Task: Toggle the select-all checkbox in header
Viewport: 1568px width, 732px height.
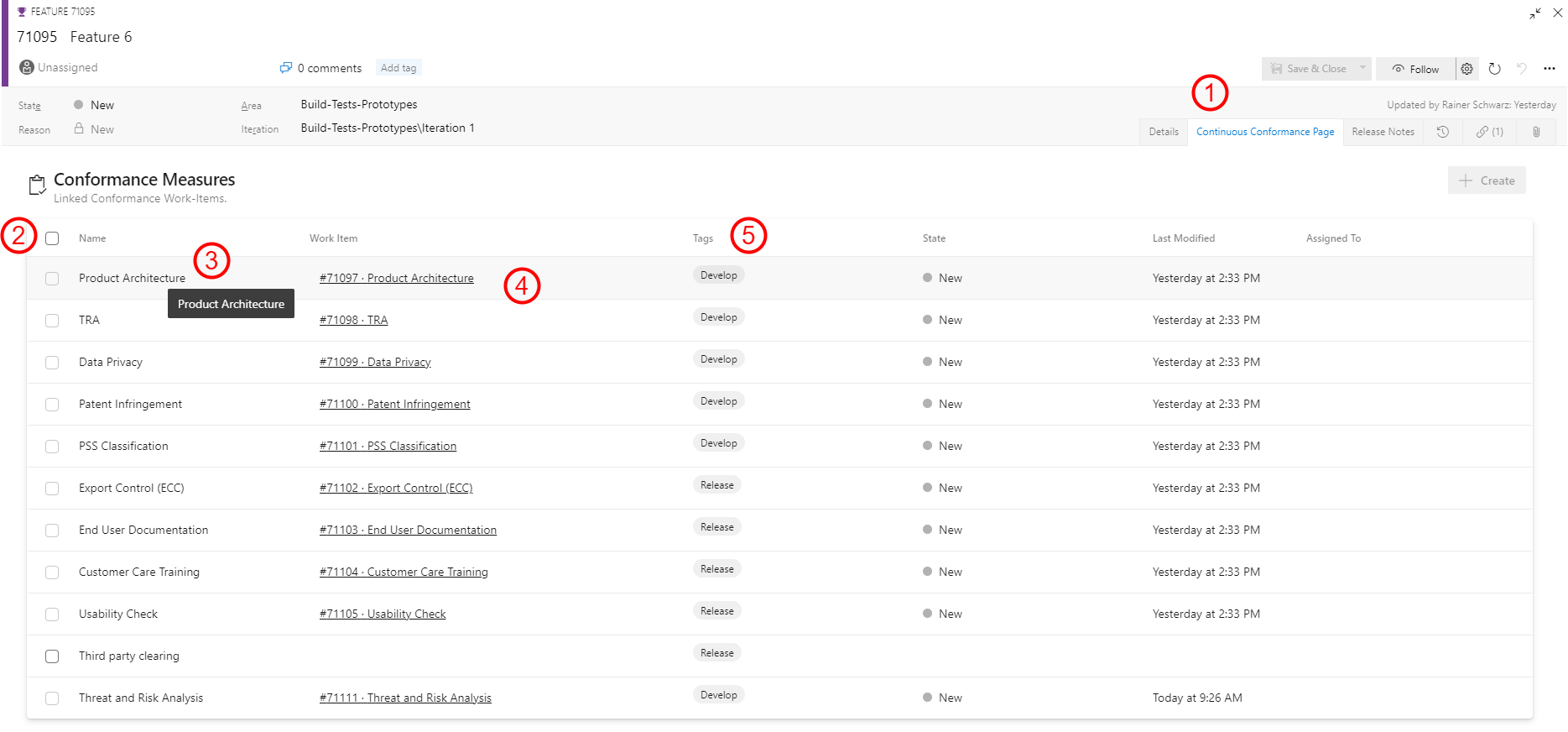Action: 52,238
